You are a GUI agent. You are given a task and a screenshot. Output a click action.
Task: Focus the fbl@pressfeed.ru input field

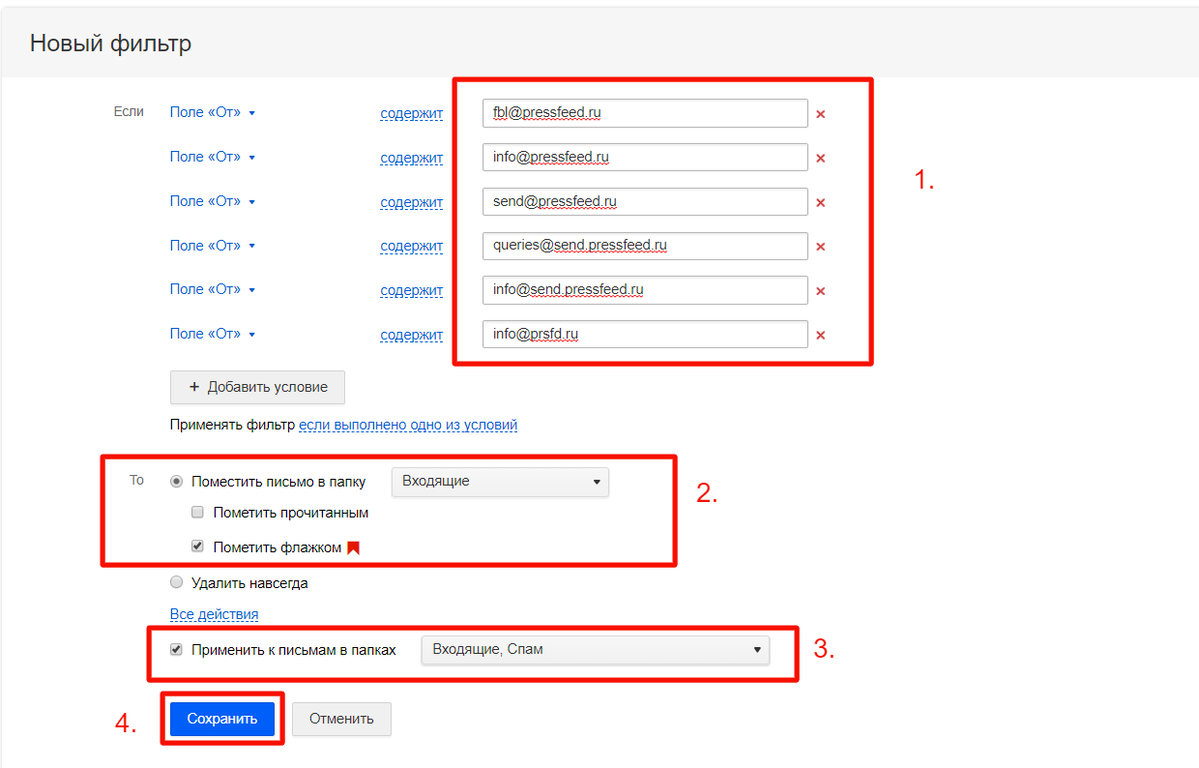pyautogui.click(x=645, y=113)
